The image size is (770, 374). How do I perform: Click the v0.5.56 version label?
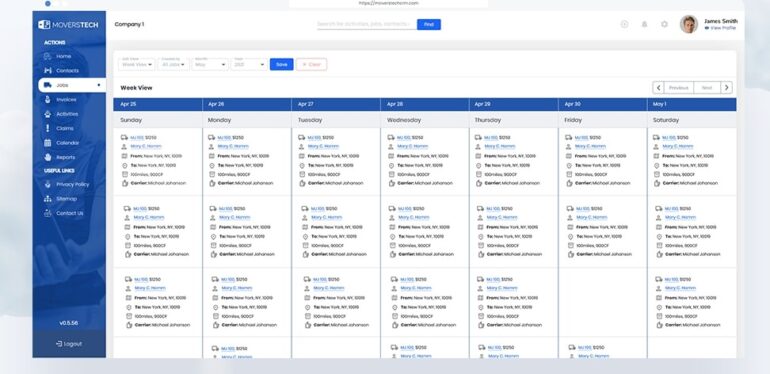tap(69, 323)
